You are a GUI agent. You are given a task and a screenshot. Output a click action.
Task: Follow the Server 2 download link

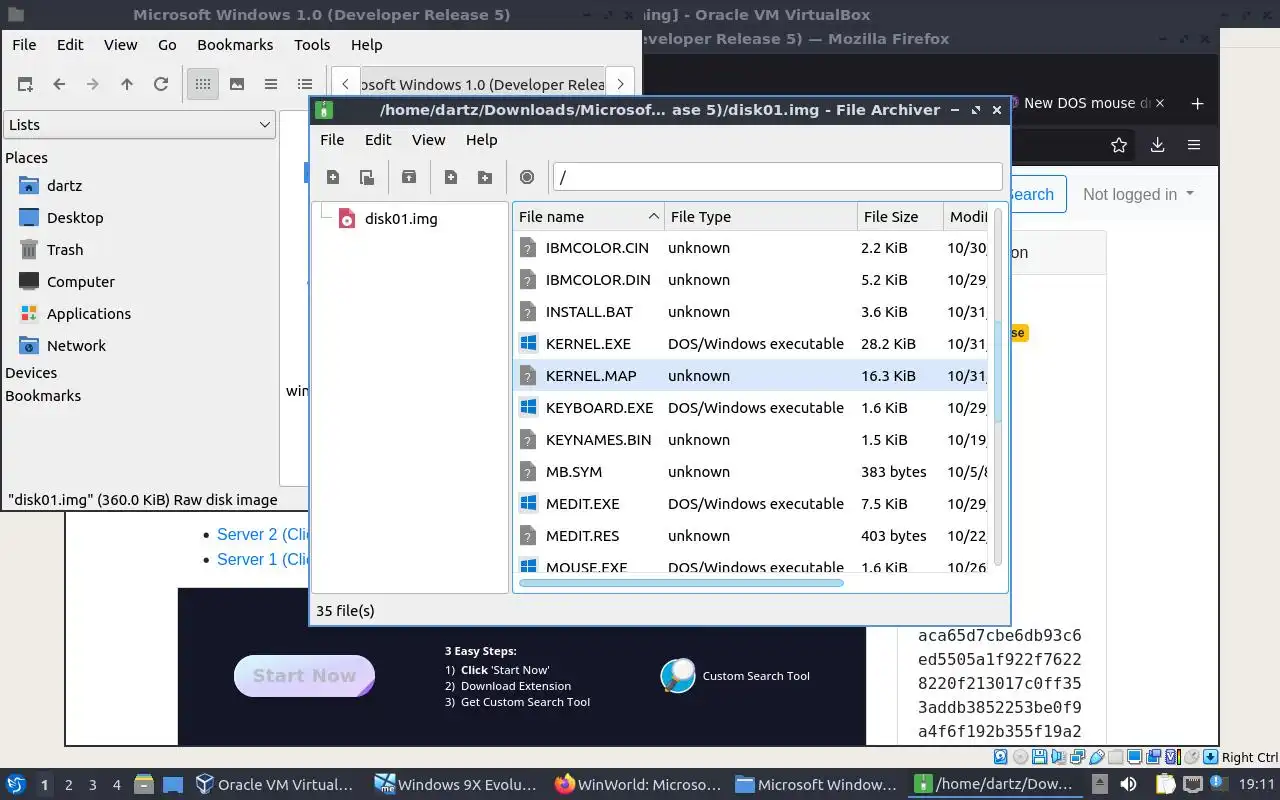264,534
